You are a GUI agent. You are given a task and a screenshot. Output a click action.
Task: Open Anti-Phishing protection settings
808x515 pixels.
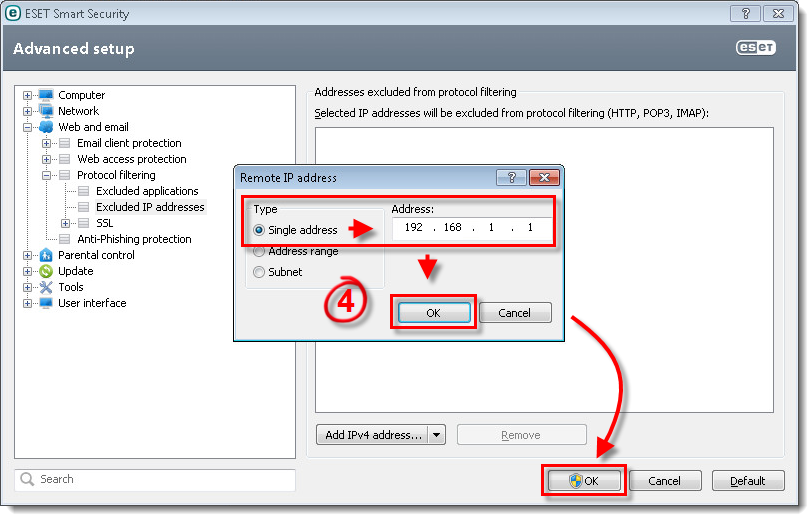pyautogui.click(x=134, y=239)
